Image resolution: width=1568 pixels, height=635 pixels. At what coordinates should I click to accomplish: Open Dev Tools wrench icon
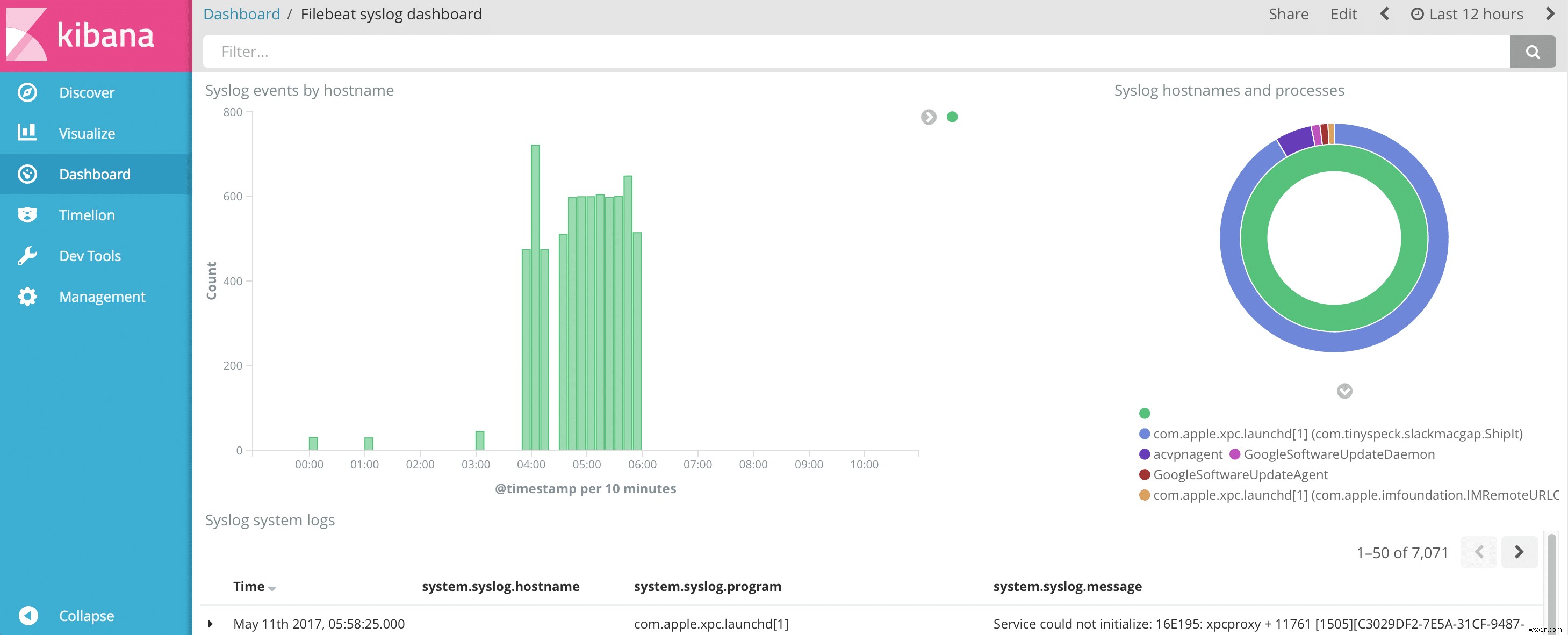[27, 256]
